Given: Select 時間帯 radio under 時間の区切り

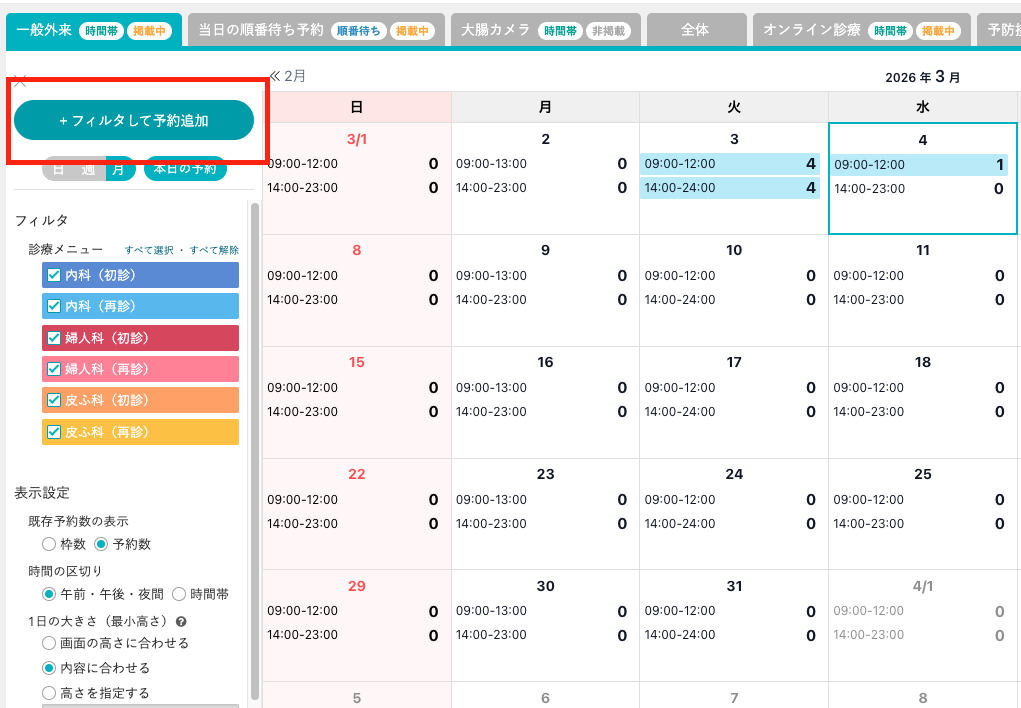Looking at the screenshot, I should click(179, 594).
